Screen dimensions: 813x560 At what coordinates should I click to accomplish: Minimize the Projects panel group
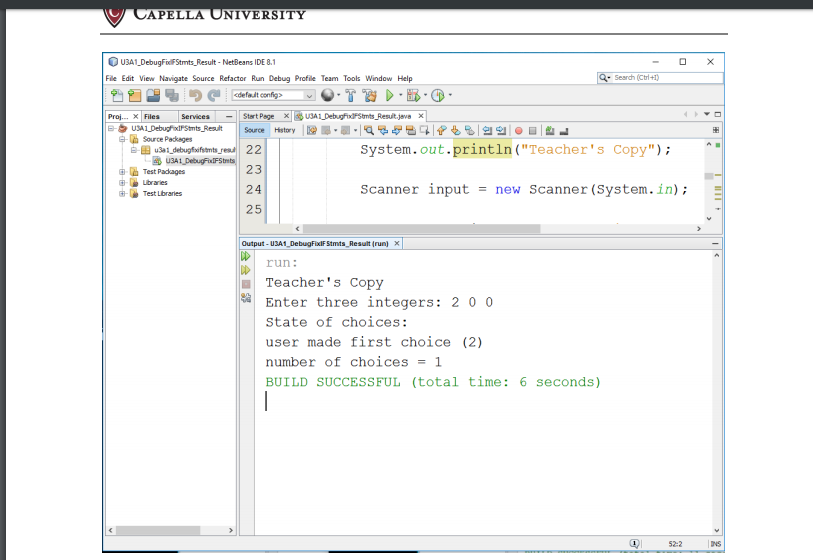(229, 117)
